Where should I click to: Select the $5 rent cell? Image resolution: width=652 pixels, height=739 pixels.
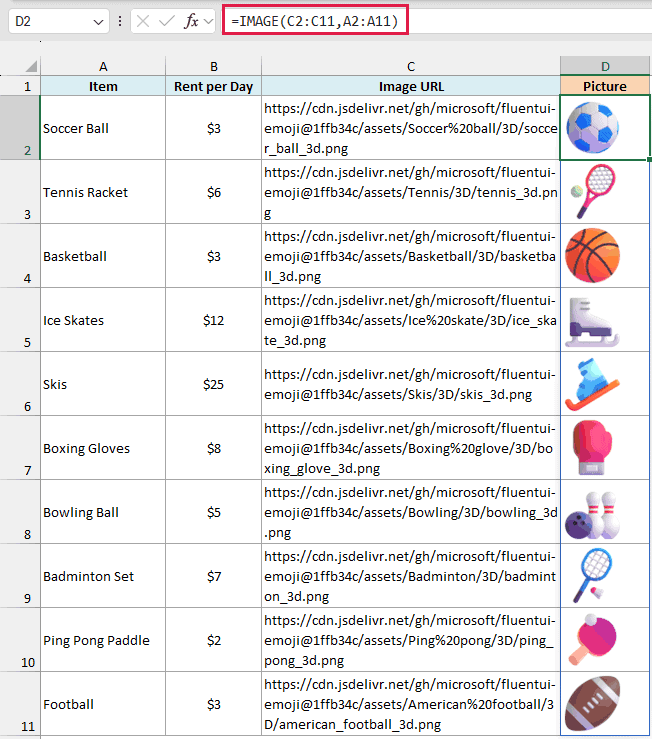[214, 512]
